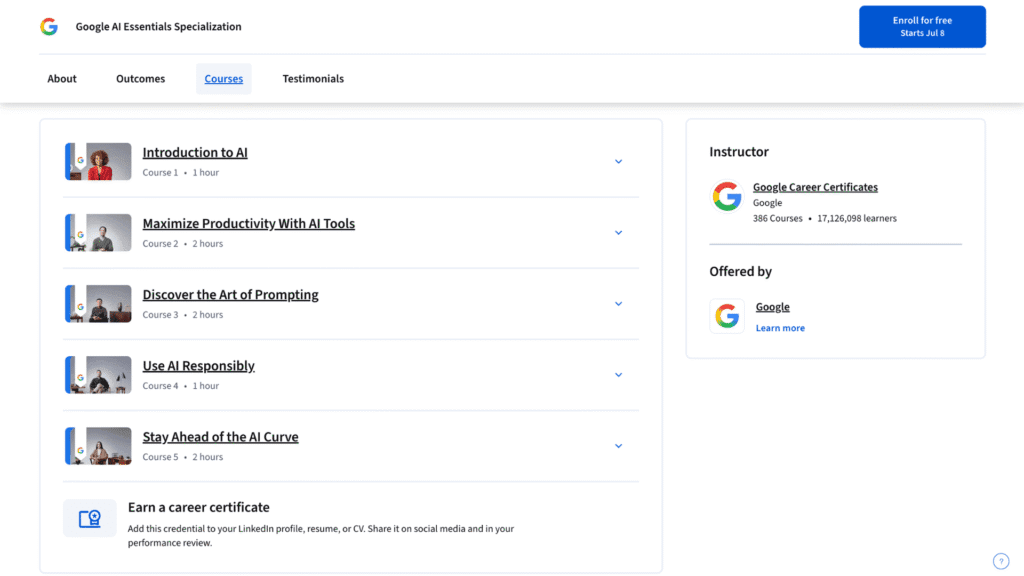Viewport: 1024px width, 576px height.
Task: Expand the Use AI Responsibly chevron
Action: tap(618, 375)
